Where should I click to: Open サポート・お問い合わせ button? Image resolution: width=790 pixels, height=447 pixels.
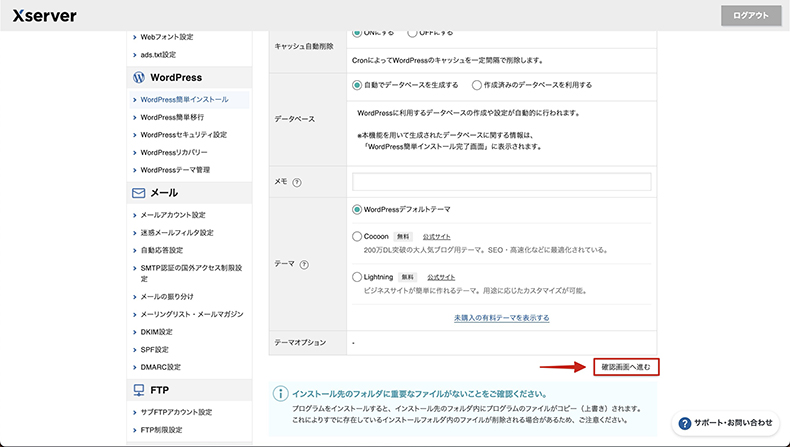click(726, 423)
